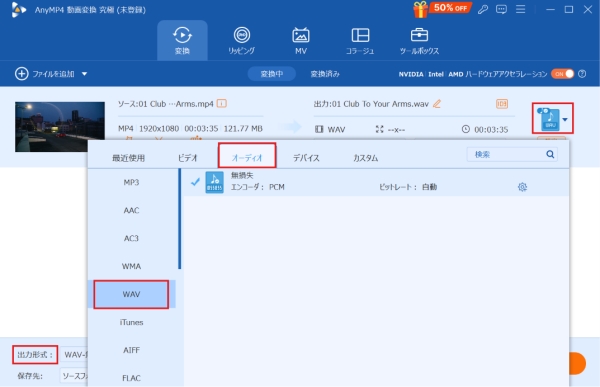600x387 pixels.
Task: Open the コラージュ (Collage) tab
Action: point(360,41)
